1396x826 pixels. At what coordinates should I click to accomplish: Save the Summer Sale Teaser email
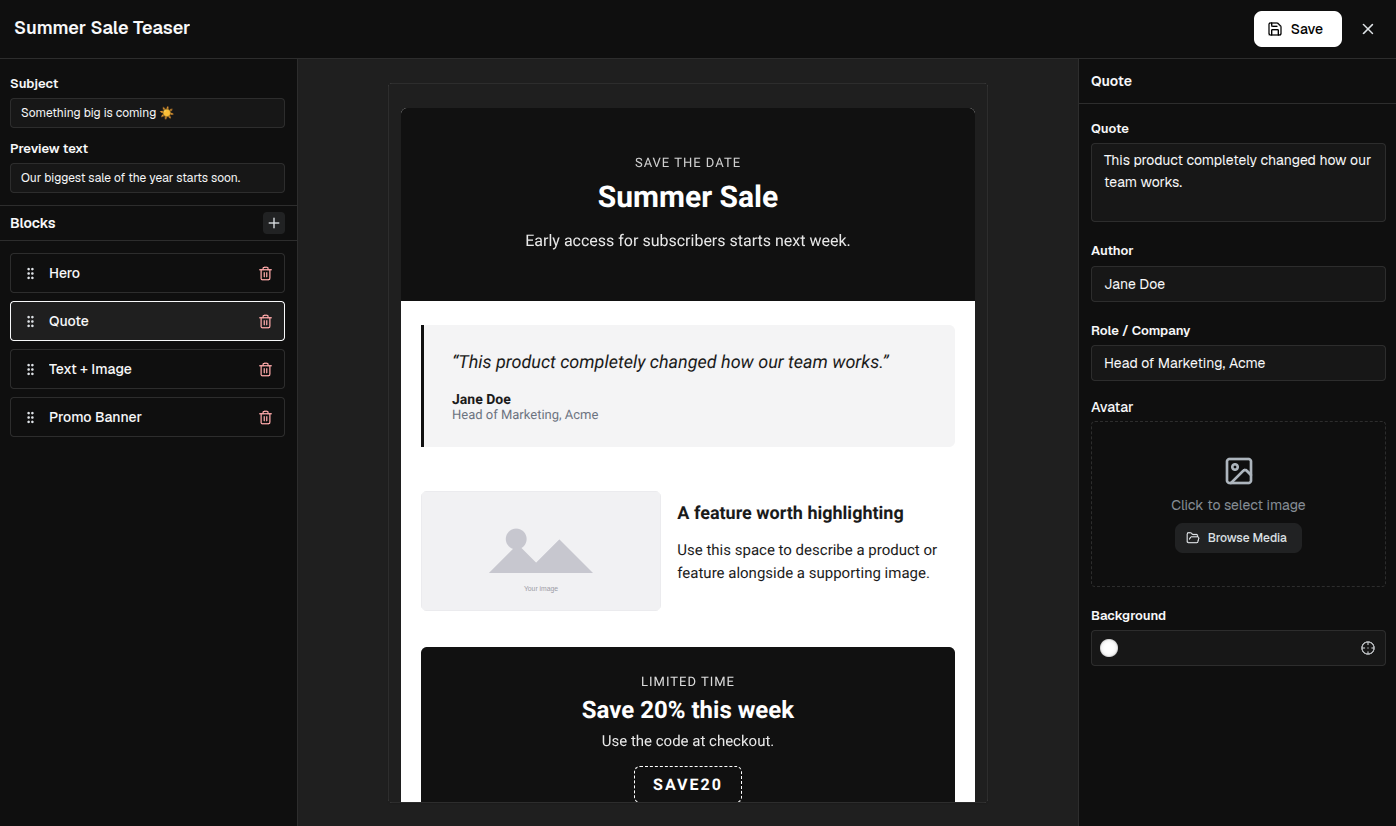point(1297,29)
